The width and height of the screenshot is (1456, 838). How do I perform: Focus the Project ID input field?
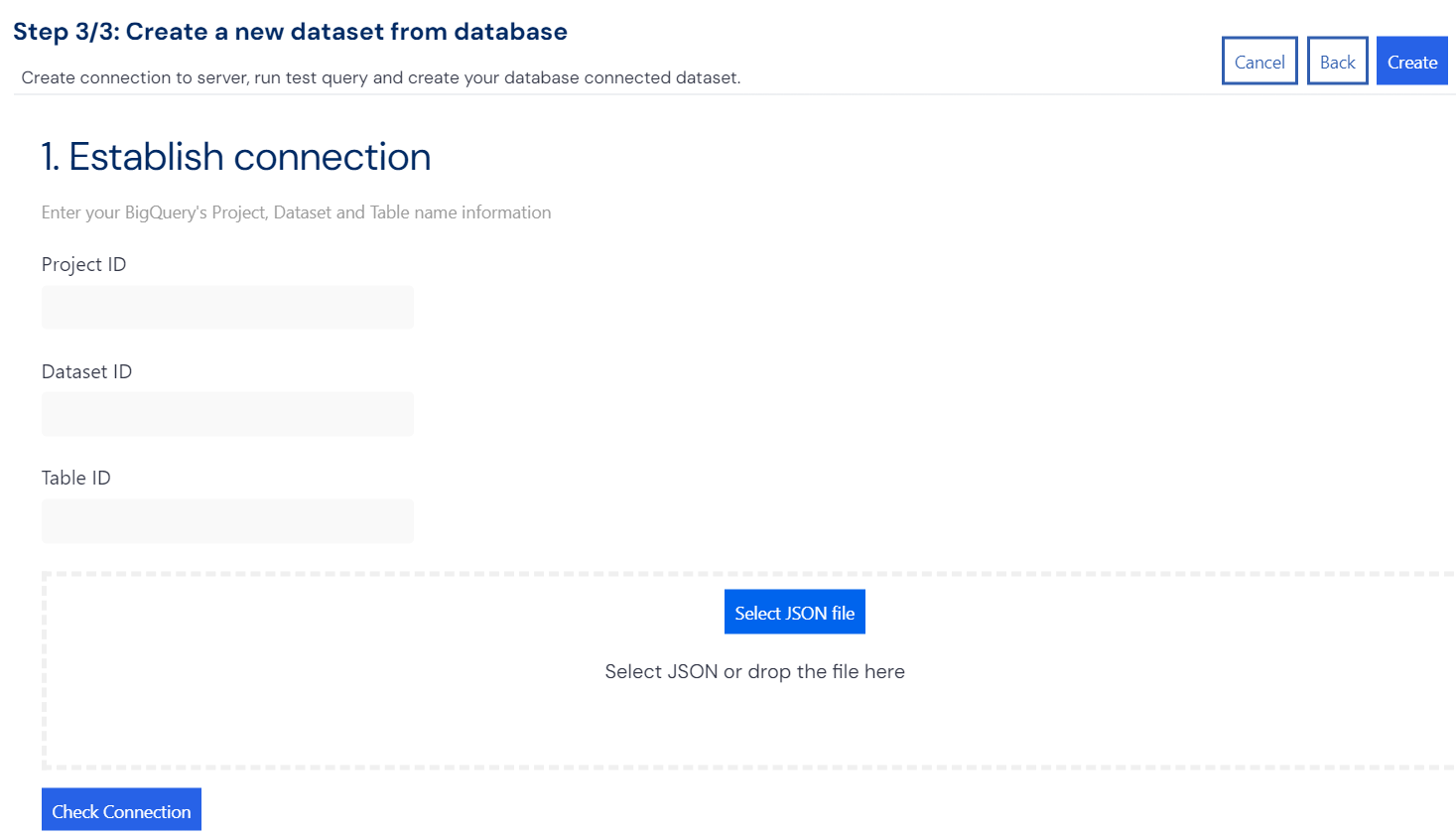(x=227, y=307)
